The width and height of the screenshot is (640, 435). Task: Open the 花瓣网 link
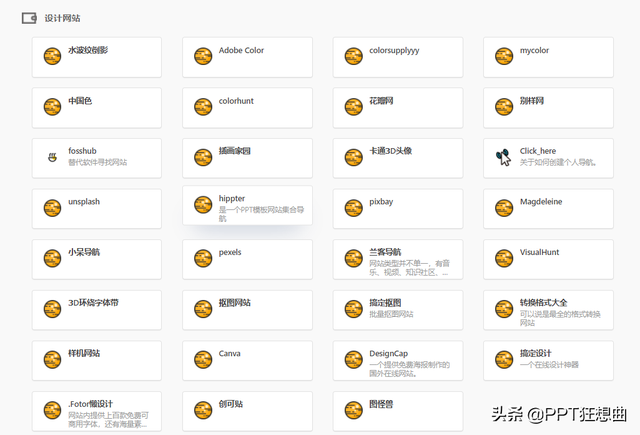381,101
